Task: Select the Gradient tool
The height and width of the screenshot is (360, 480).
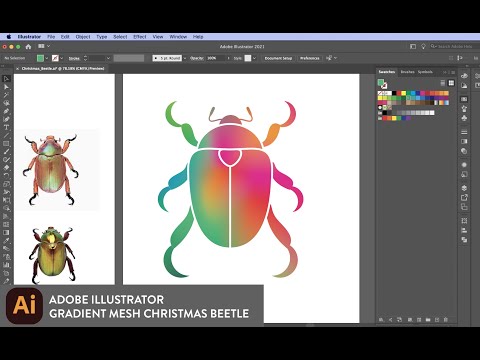Action: tap(6, 232)
